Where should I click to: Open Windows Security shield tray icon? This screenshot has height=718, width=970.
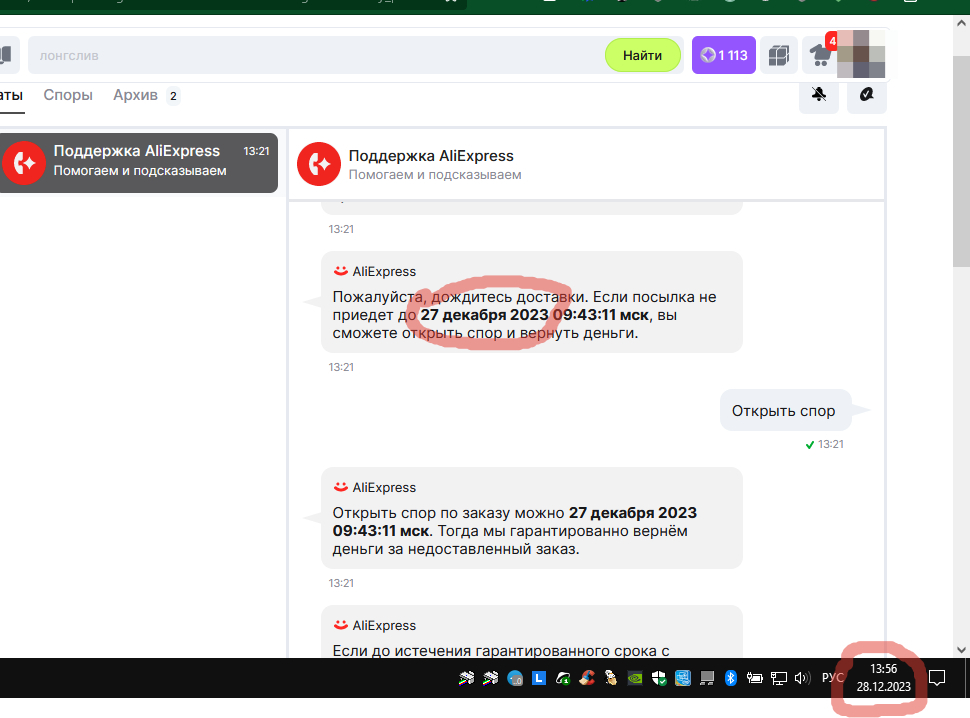pos(659,678)
